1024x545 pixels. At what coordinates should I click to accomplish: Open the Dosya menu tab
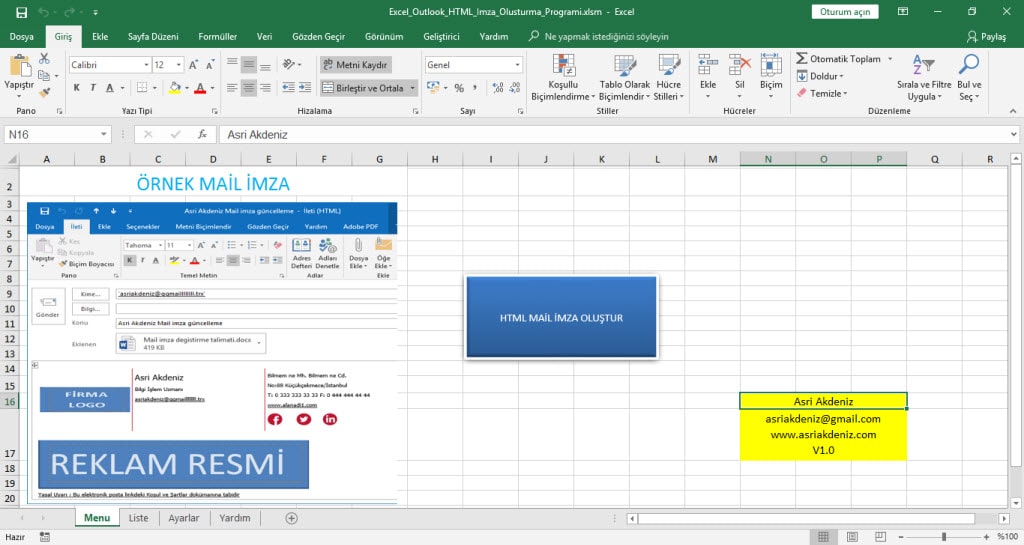tap(22, 37)
